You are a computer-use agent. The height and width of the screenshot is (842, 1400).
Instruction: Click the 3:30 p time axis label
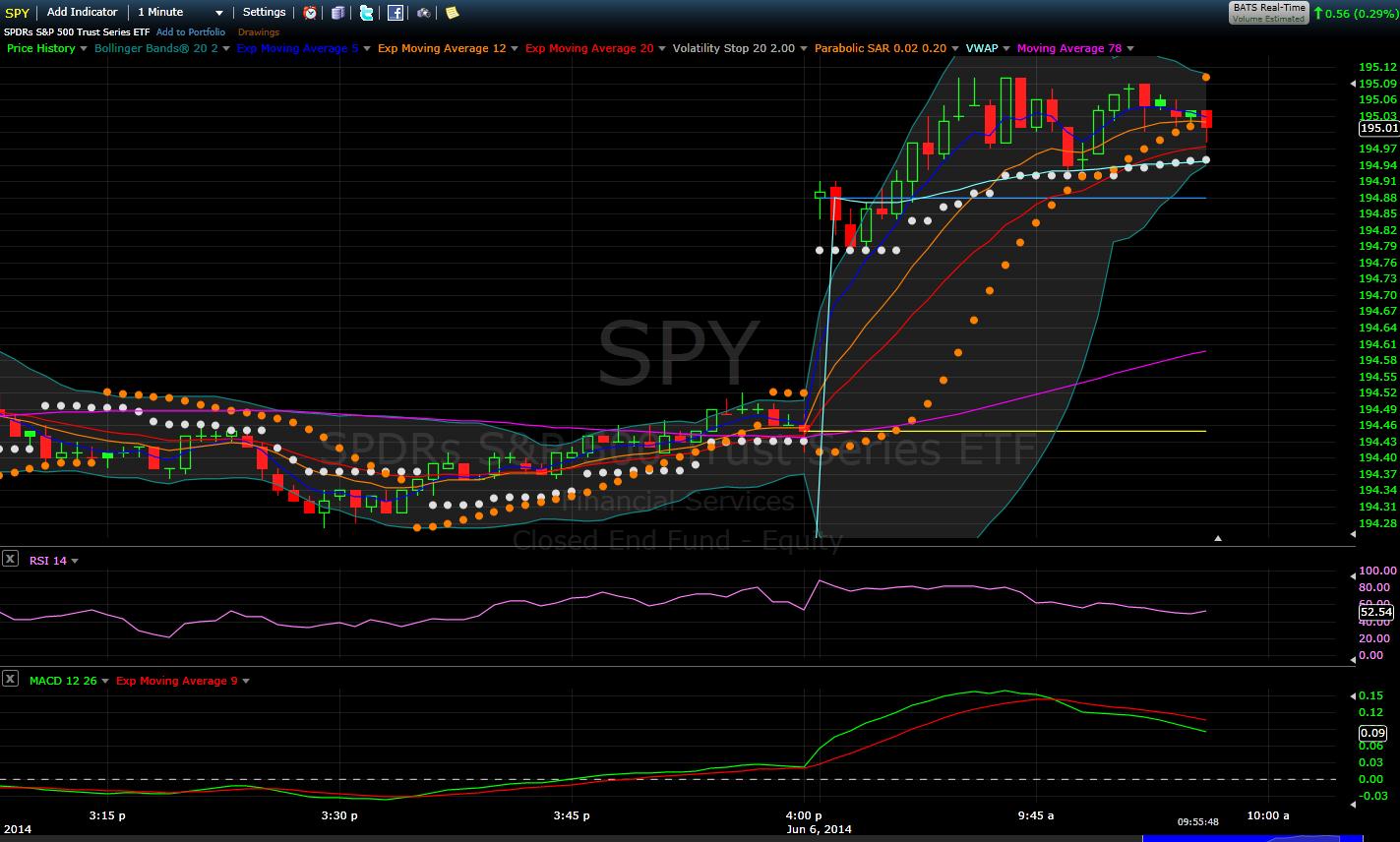[x=339, y=815]
